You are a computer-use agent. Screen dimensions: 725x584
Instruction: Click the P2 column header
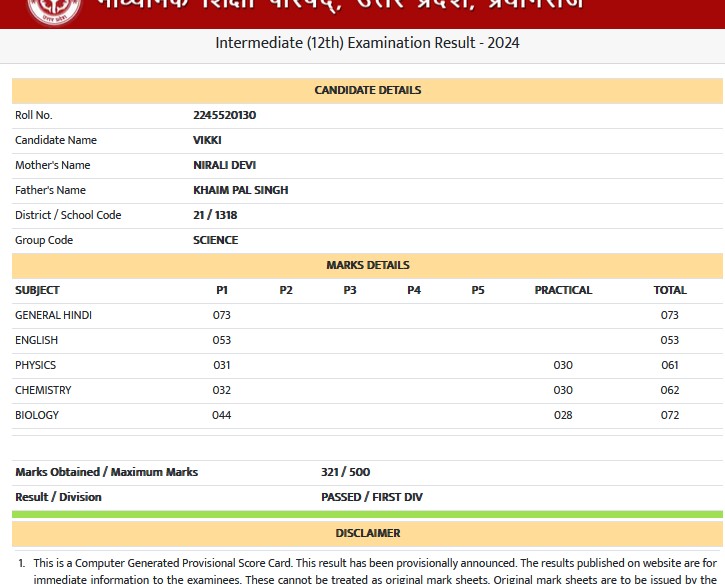(286, 290)
